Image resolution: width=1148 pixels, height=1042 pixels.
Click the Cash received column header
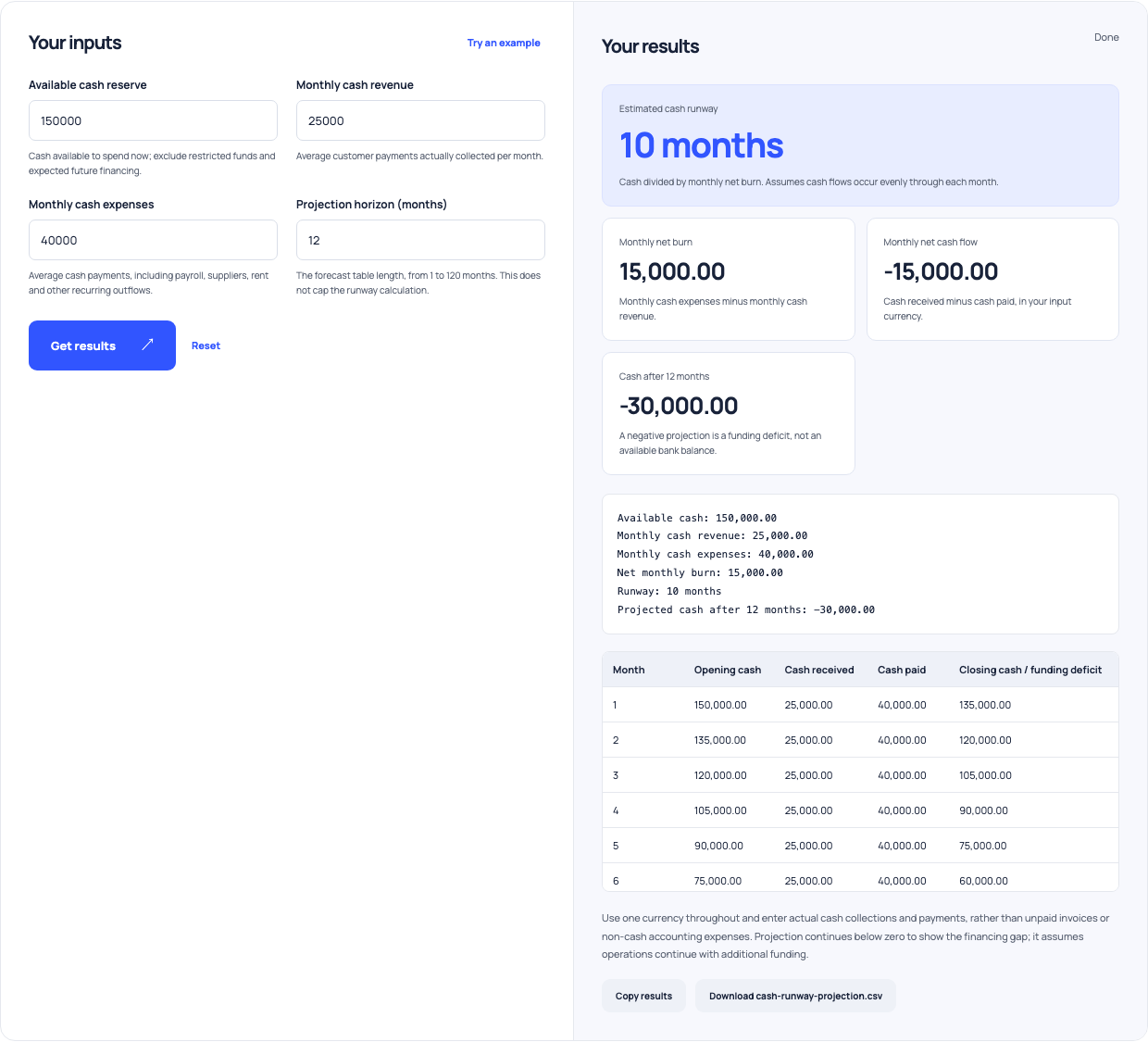[x=819, y=670]
